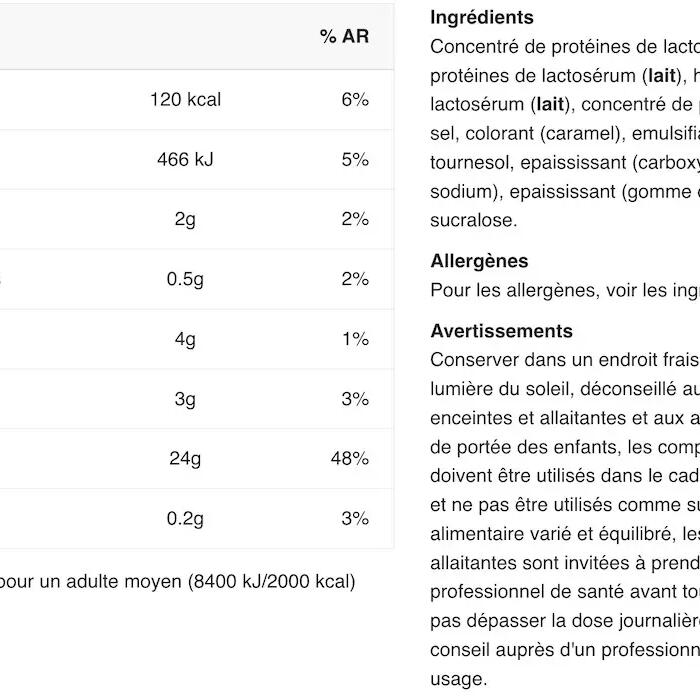
Task: Click the word "sucralose" in the ingredients
Action: point(474,220)
